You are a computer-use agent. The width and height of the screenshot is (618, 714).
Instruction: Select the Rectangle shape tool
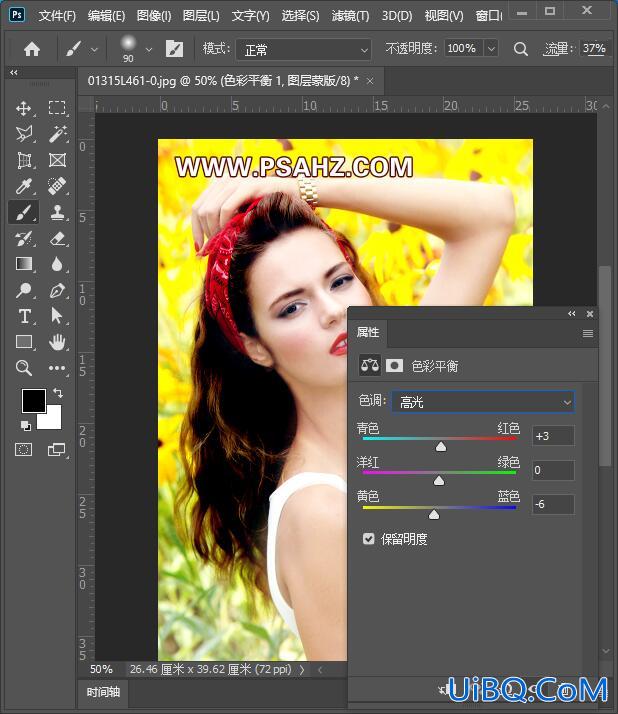24,342
